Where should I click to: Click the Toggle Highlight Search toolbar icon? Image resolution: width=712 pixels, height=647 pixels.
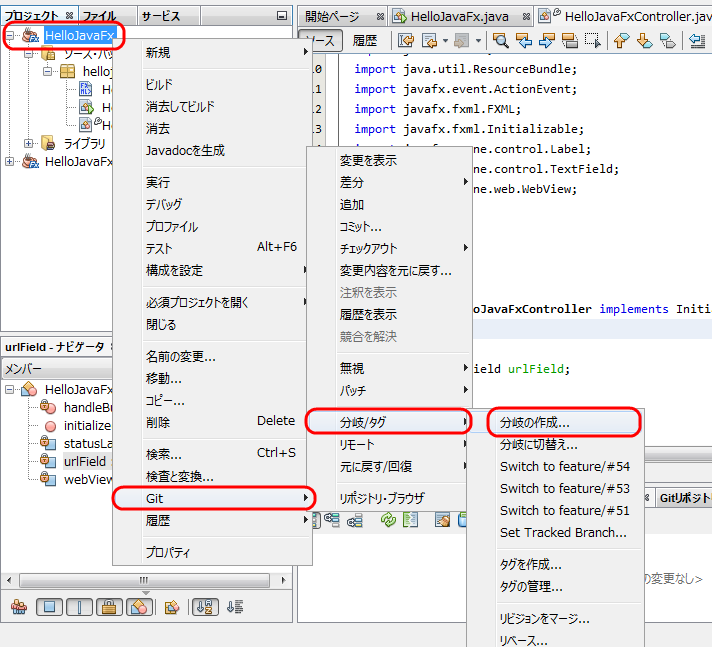569,40
